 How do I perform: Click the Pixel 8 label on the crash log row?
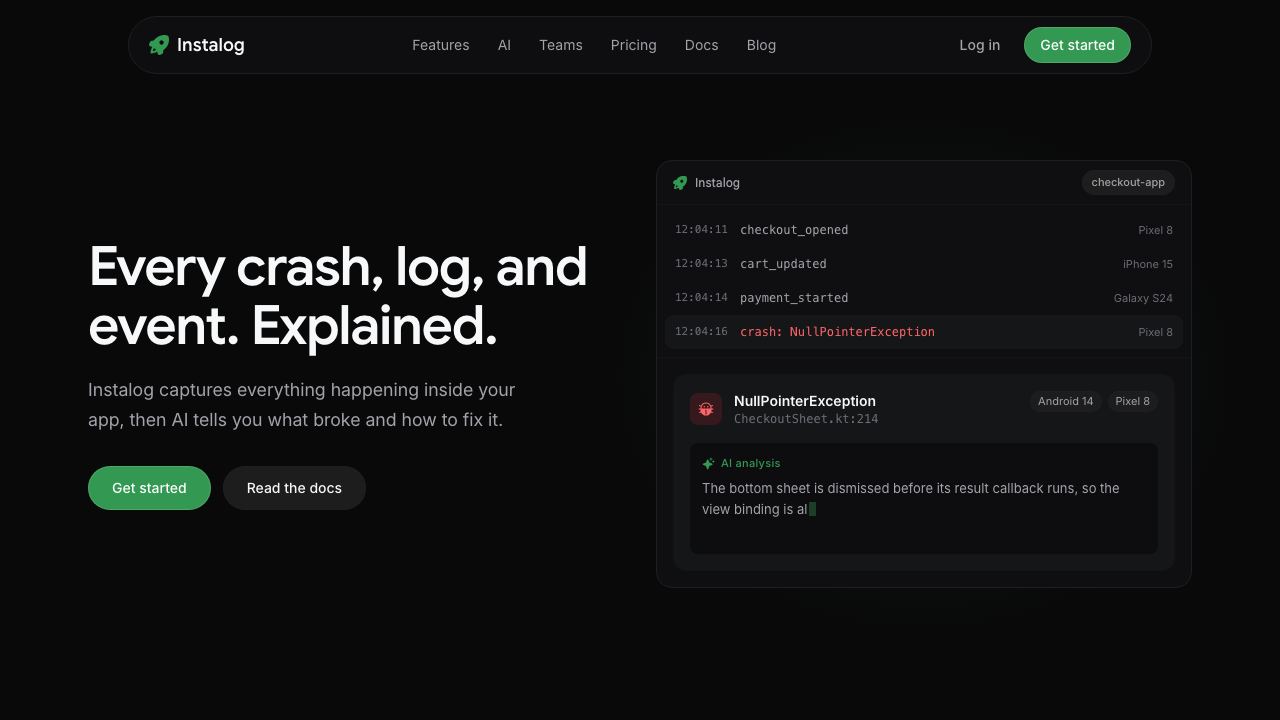tap(1155, 332)
